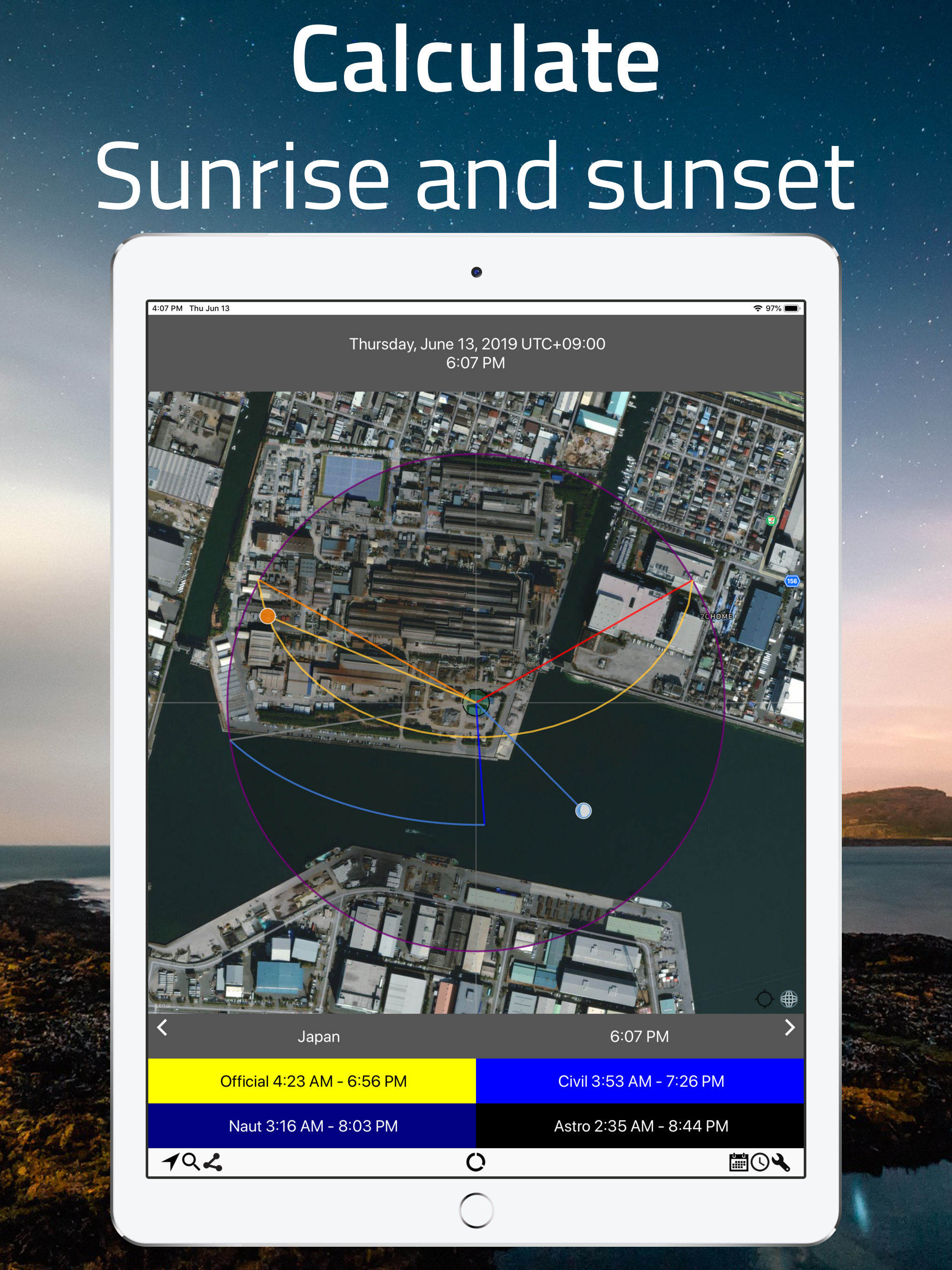Tap the orange sun marker on the map

tap(268, 616)
